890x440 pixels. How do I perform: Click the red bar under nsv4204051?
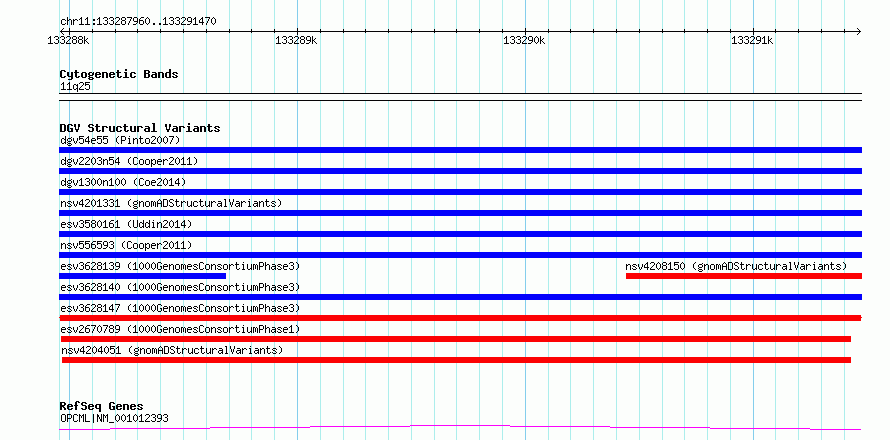pyautogui.click(x=456, y=360)
